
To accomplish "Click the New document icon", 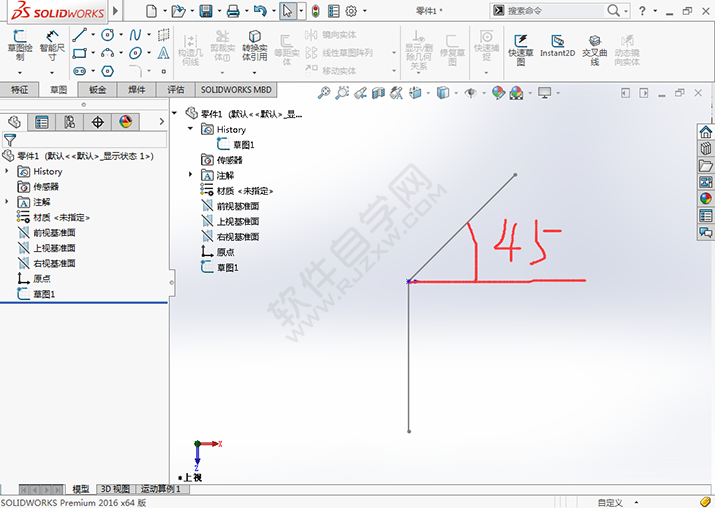I will (x=151, y=11).
